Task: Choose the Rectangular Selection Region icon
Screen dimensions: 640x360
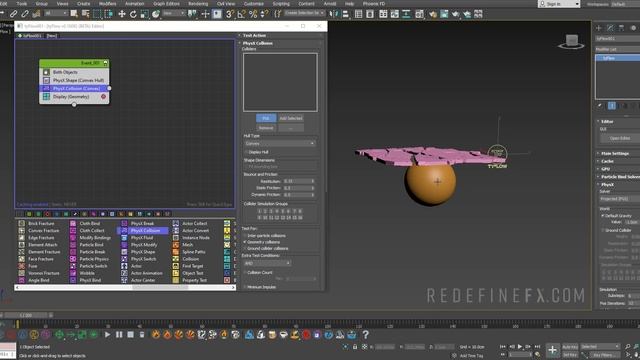Action: 97,14
